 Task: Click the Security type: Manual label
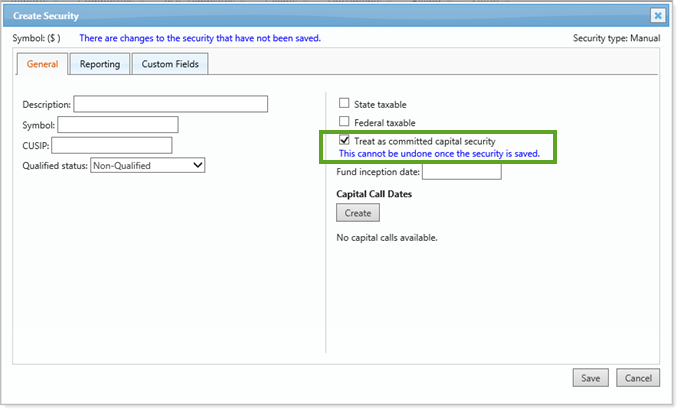point(614,38)
